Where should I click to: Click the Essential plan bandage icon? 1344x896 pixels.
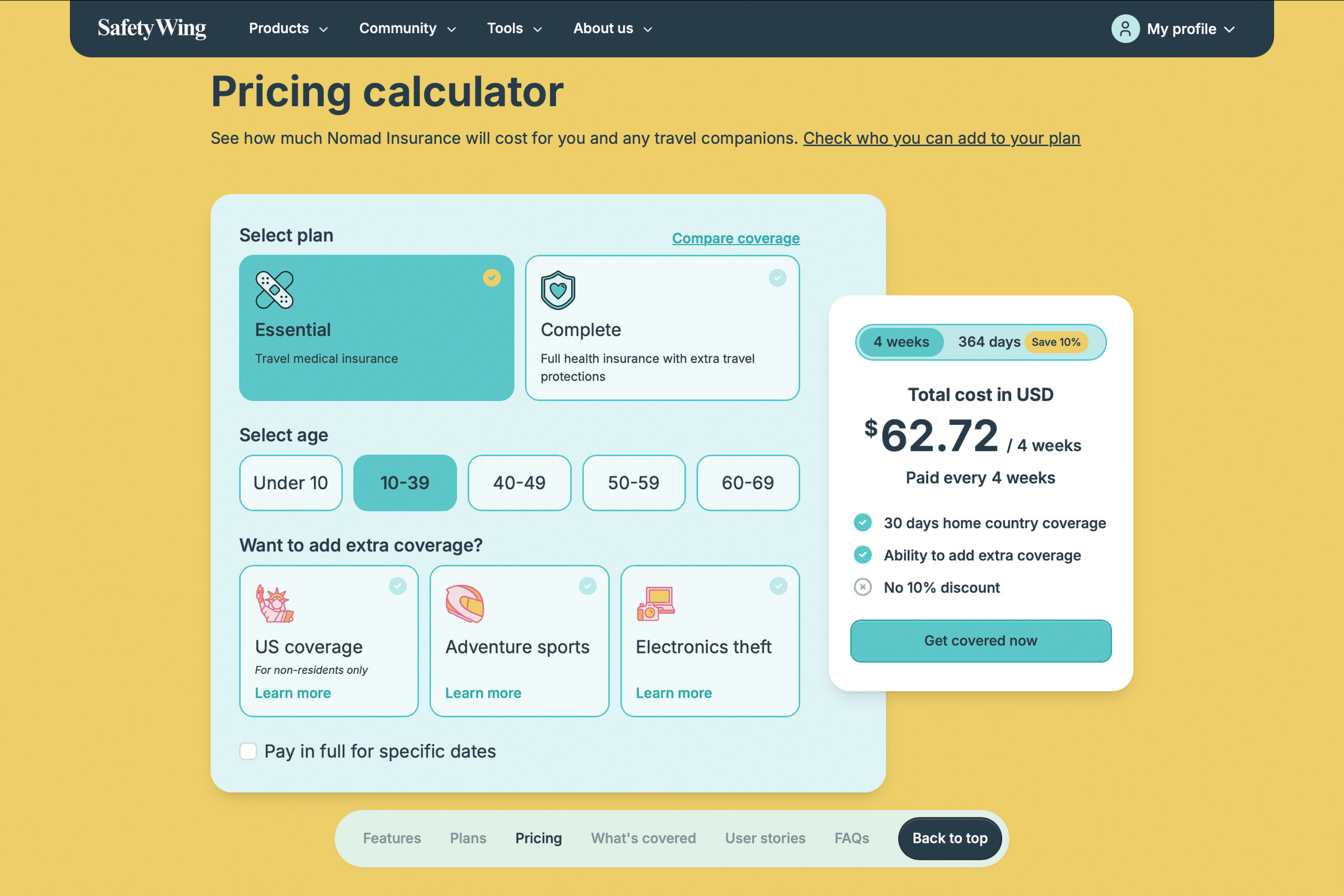click(x=274, y=290)
